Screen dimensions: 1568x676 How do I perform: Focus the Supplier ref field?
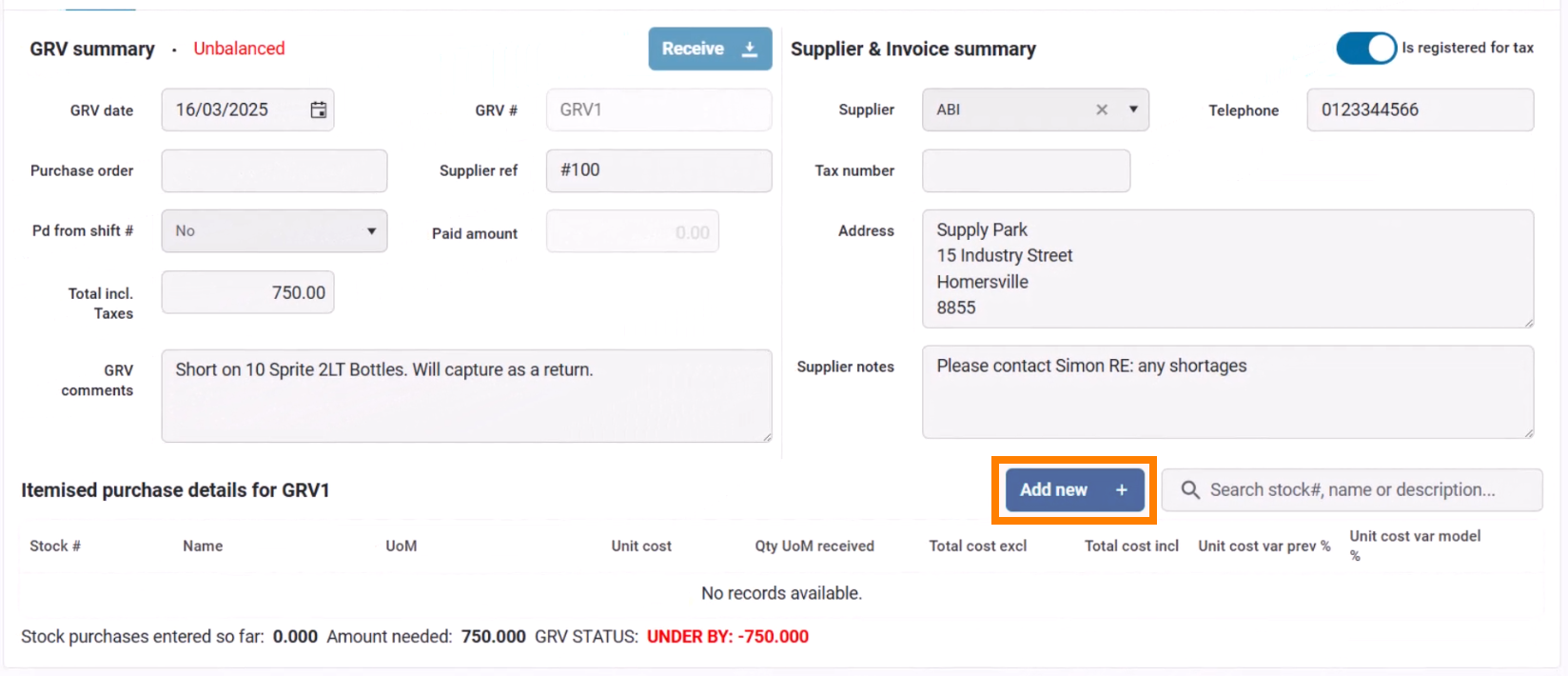coord(658,170)
